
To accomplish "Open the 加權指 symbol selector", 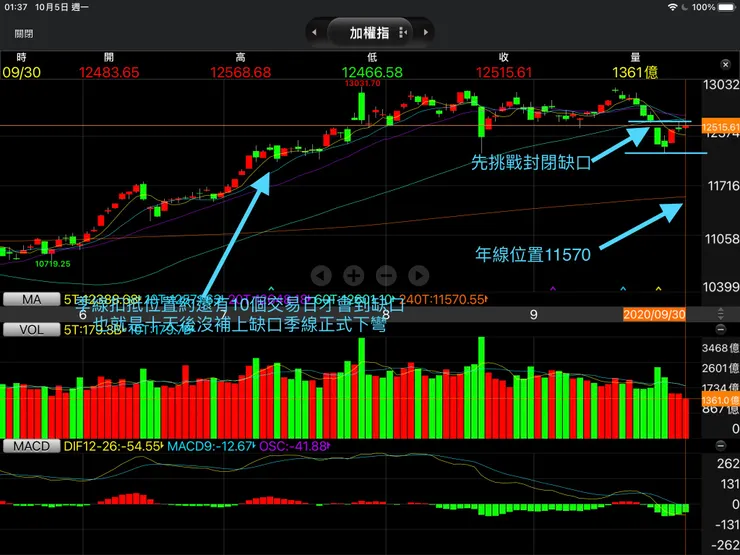I will [369, 33].
